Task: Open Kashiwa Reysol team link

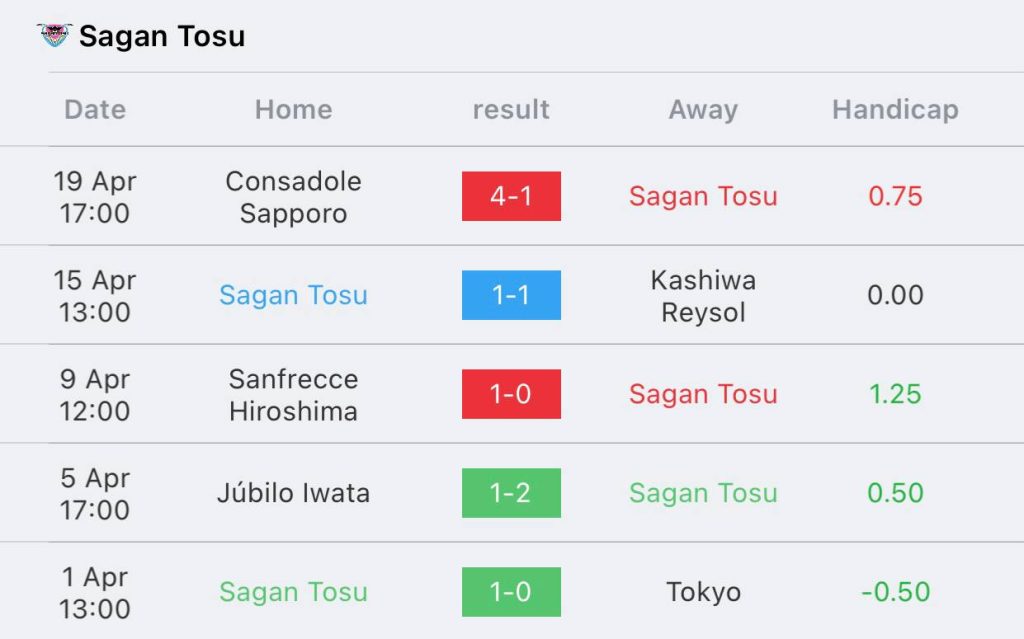Action: click(703, 296)
